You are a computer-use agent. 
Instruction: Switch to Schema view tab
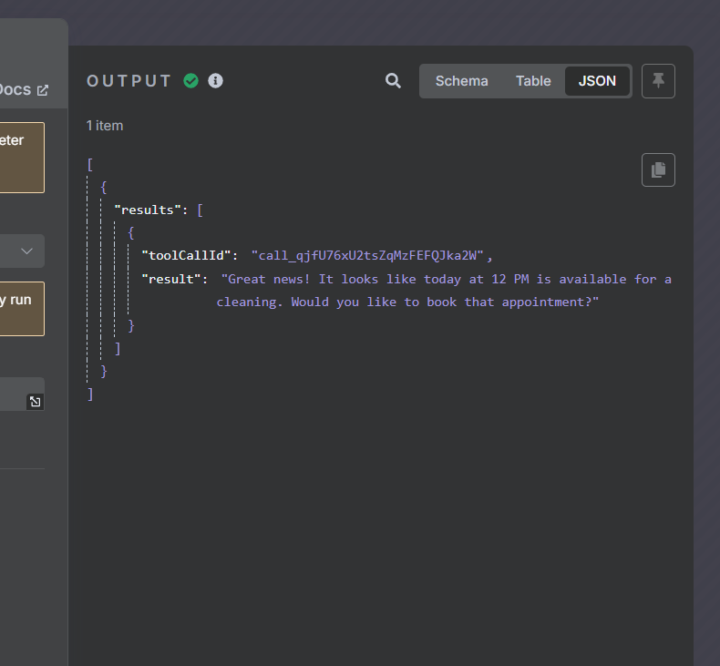point(461,81)
